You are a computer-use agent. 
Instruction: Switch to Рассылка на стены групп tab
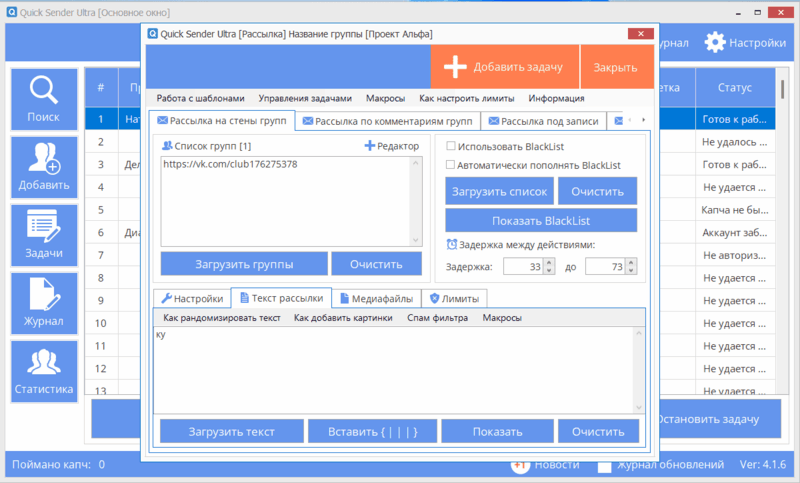pos(222,120)
